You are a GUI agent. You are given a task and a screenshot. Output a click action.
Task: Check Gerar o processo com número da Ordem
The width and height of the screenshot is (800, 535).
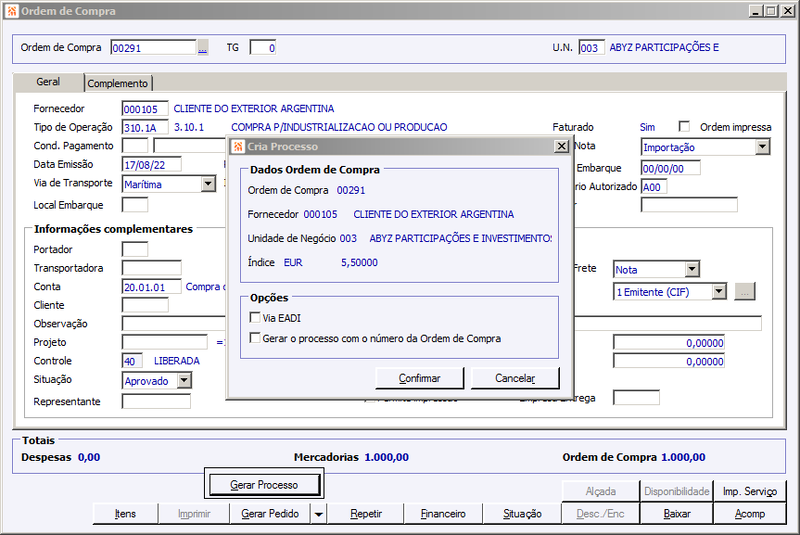tap(255, 338)
